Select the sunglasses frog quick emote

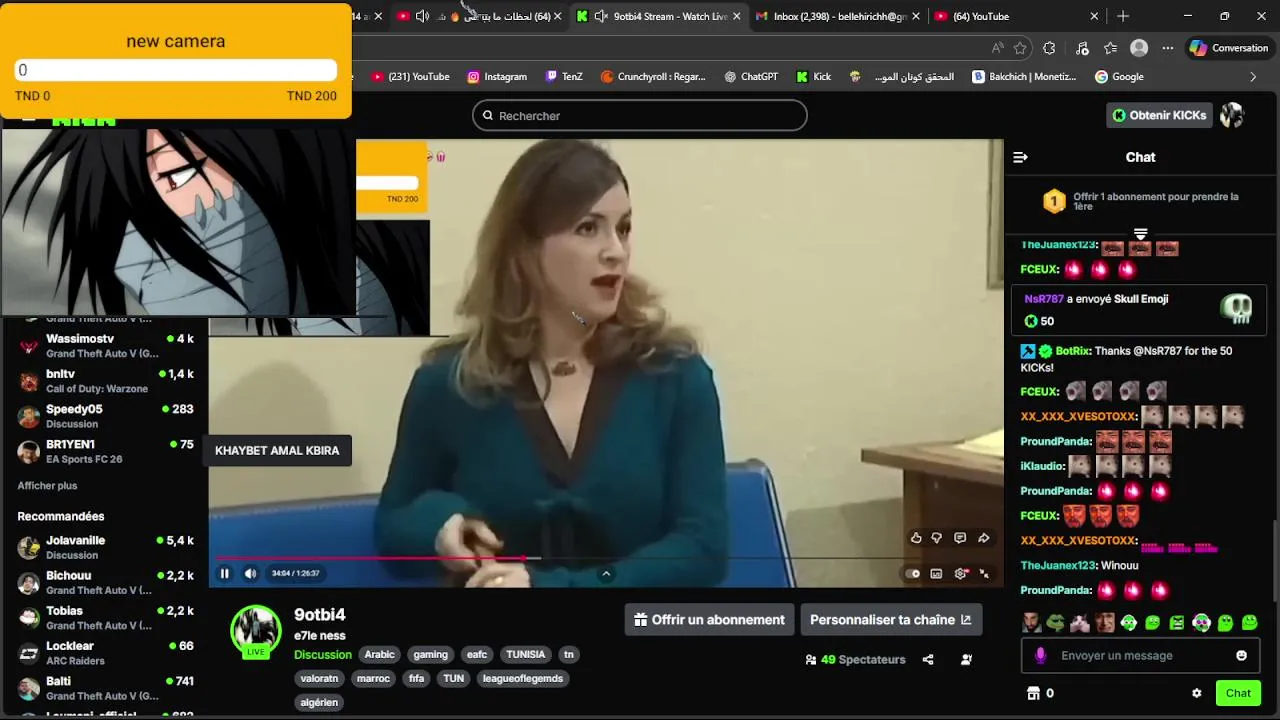(x=1055, y=623)
